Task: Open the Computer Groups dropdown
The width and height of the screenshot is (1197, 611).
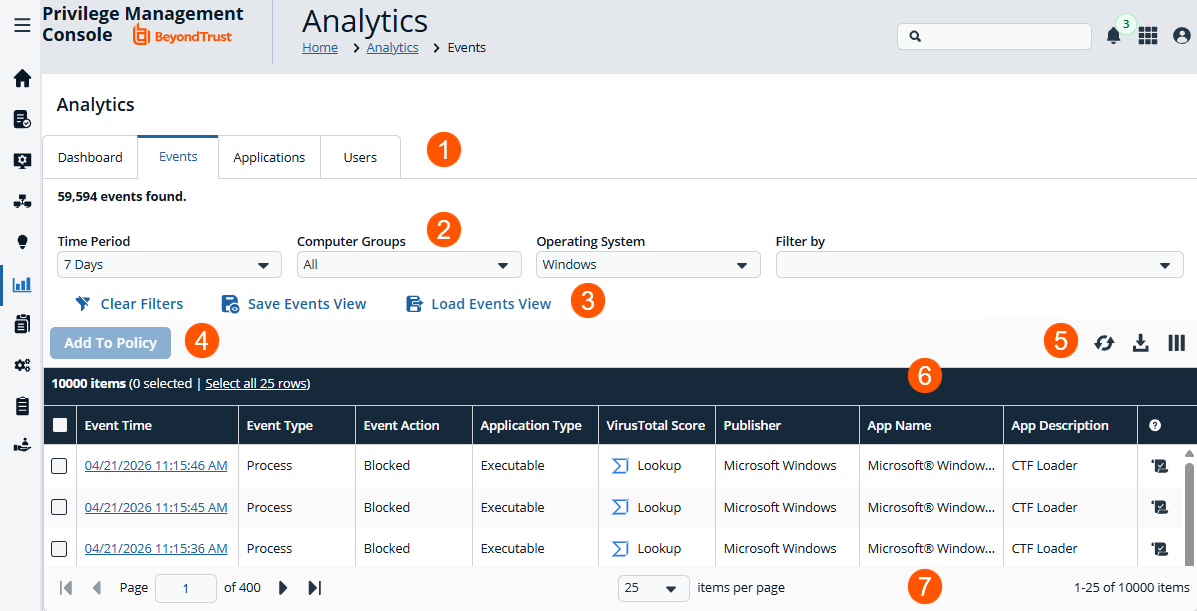Action: point(409,264)
